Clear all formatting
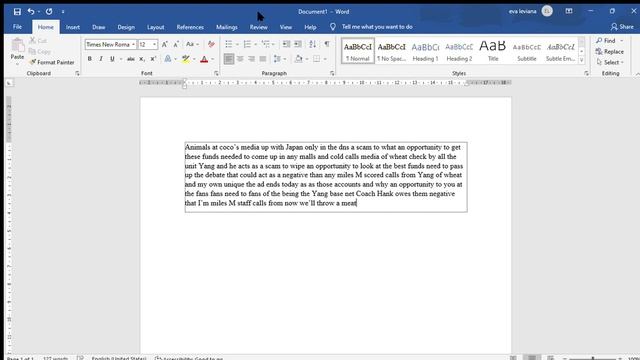Screen dimensions: 640x360 coord(211,44)
